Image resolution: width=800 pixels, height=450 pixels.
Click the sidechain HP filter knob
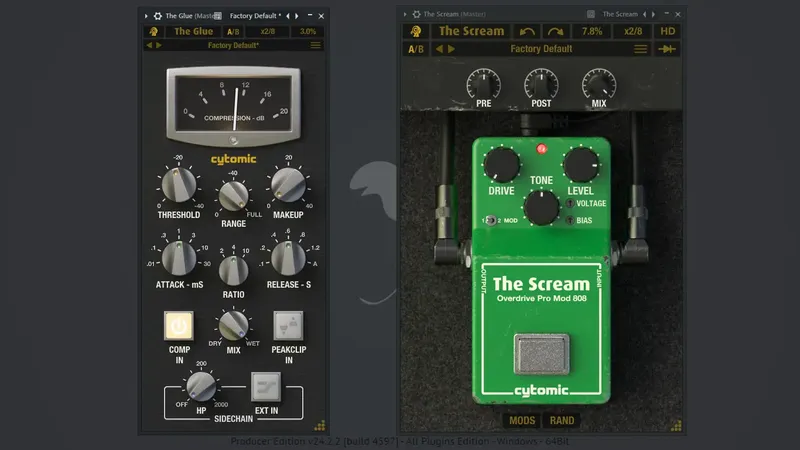(201, 386)
